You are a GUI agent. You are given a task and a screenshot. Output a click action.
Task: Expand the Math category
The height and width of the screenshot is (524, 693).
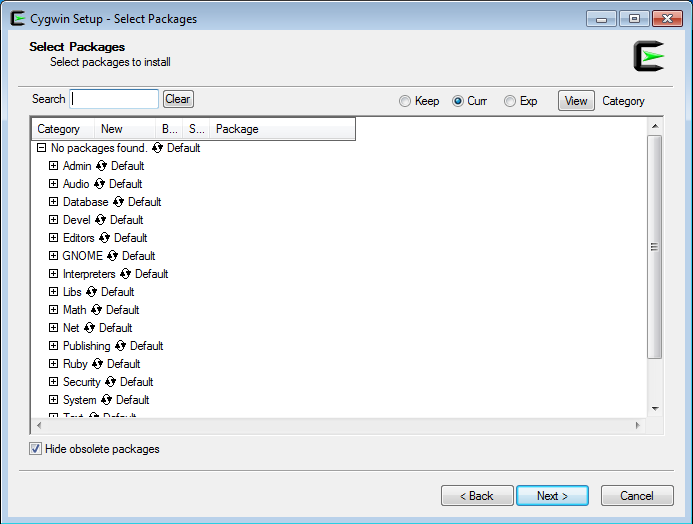click(53, 310)
